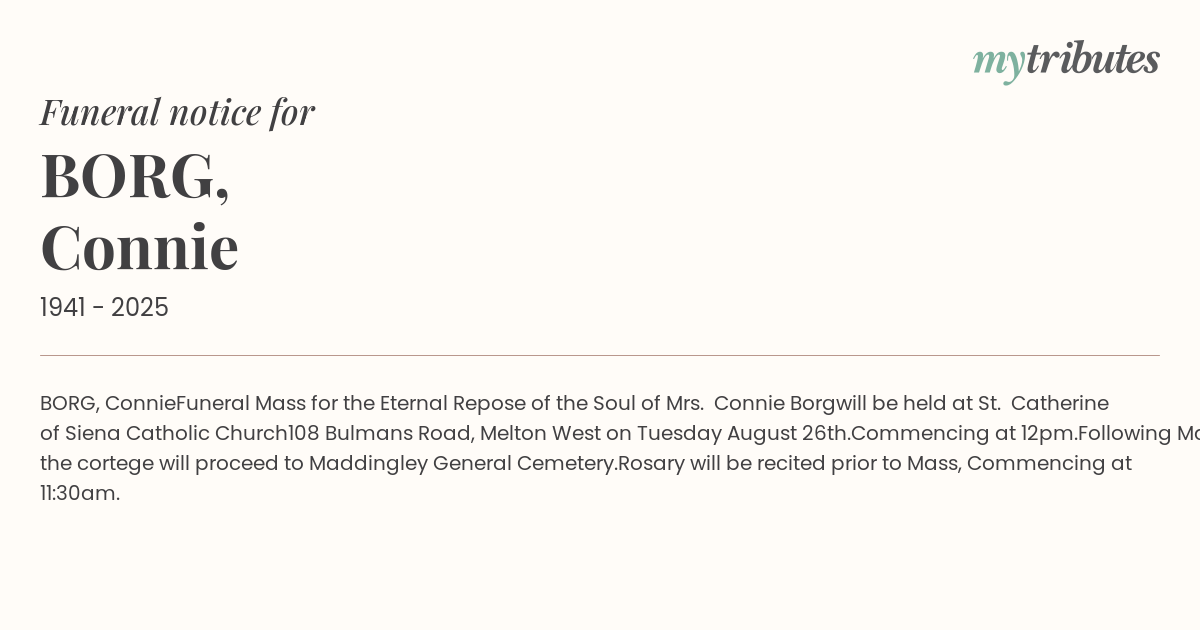
Task: Click "Funeral Mass" in the notice text
Action: point(231,403)
